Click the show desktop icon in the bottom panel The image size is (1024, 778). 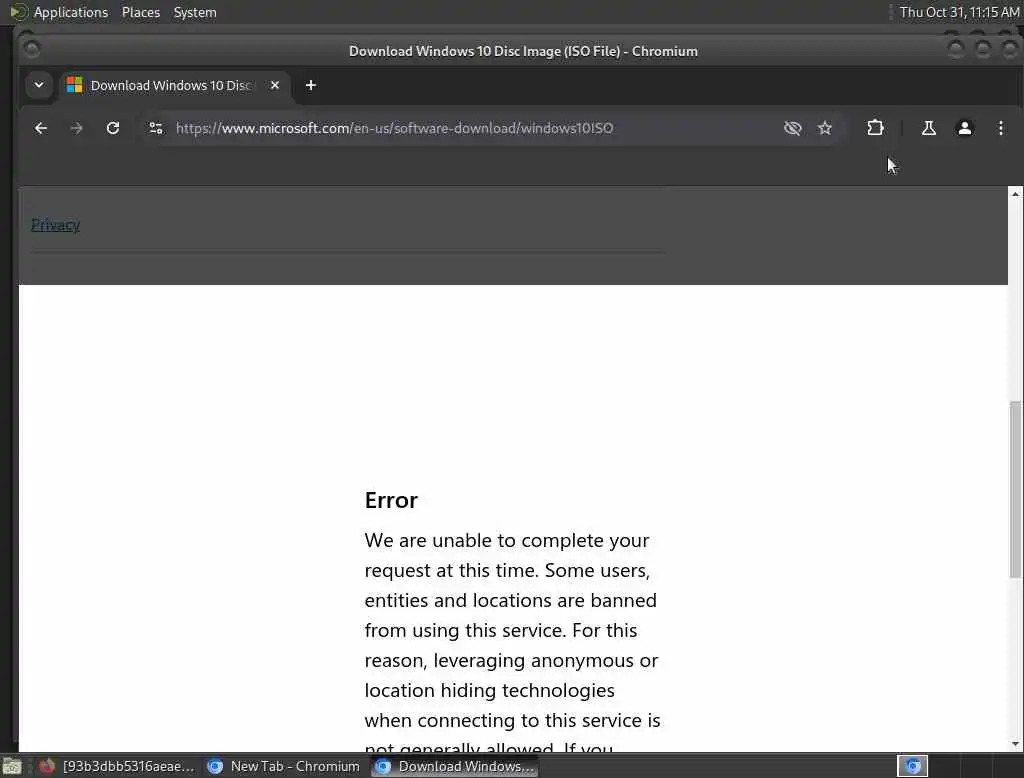[12, 766]
